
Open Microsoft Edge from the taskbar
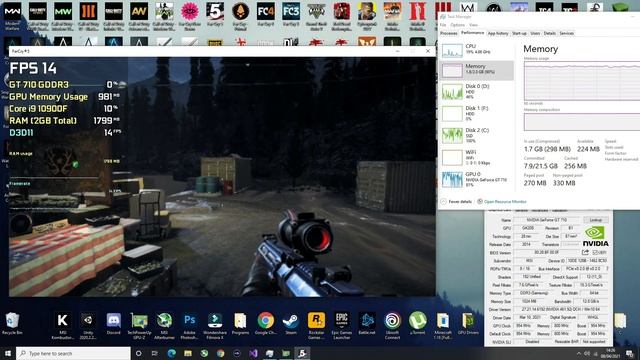tap(171, 353)
